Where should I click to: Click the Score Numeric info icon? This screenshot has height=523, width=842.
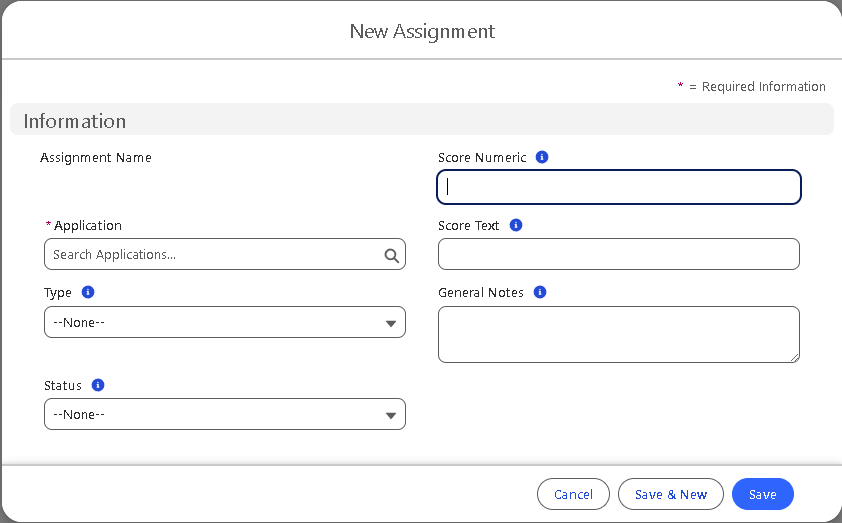point(542,157)
